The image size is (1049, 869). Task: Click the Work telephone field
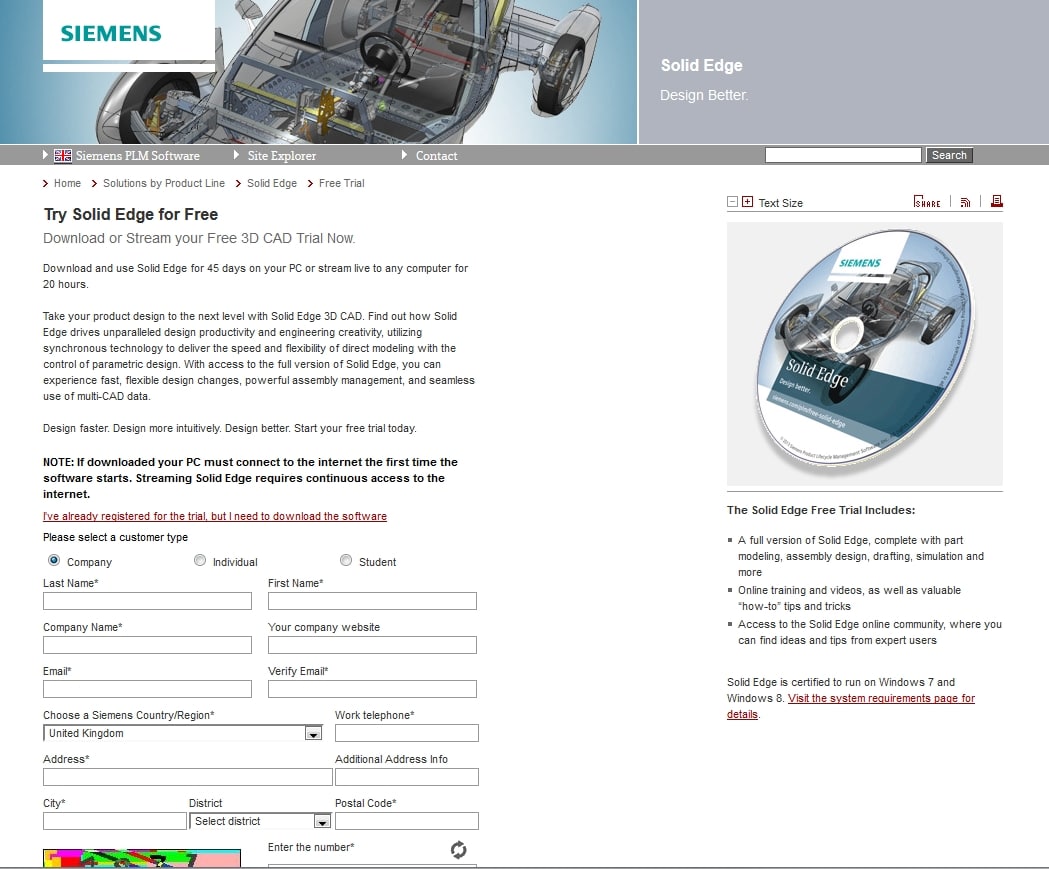tap(407, 733)
